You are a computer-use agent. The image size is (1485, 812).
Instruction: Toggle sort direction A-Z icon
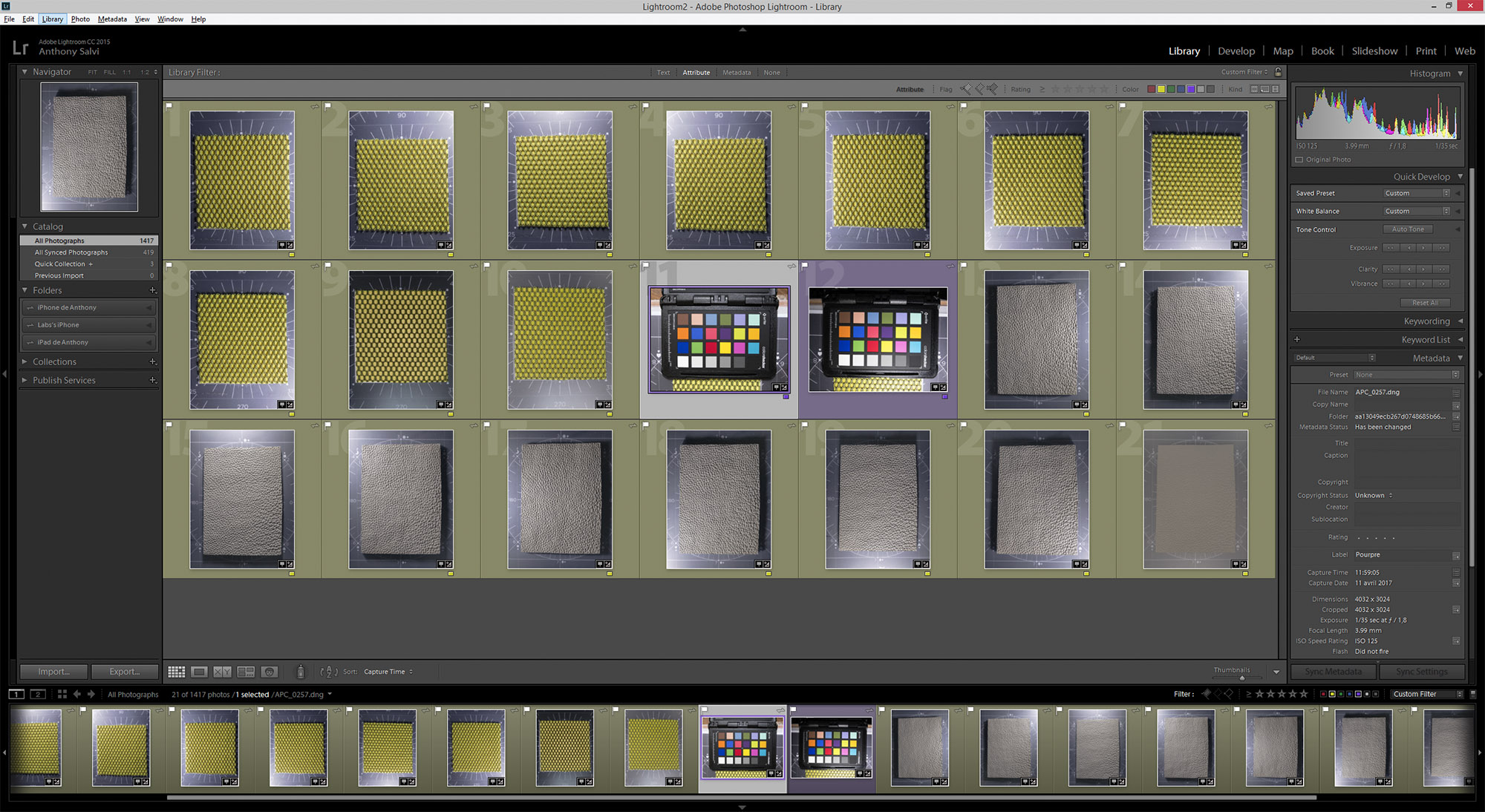tap(329, 672)
